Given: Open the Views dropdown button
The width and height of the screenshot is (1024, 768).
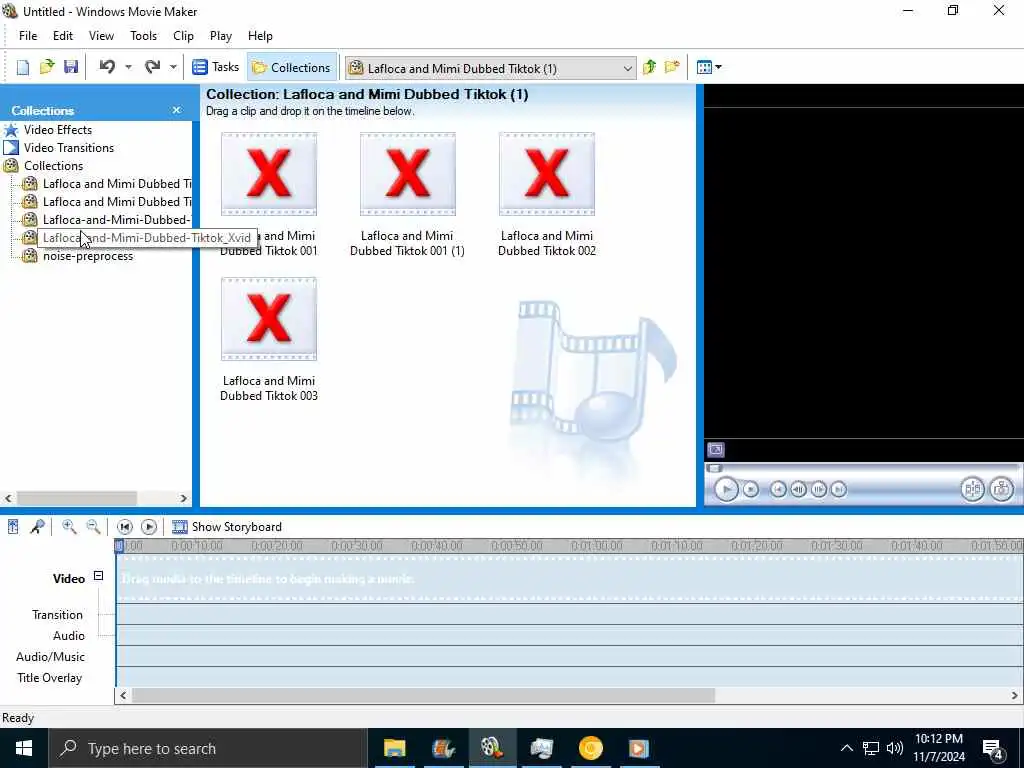Looking at the screenshot, I should (x=709, y=67).
